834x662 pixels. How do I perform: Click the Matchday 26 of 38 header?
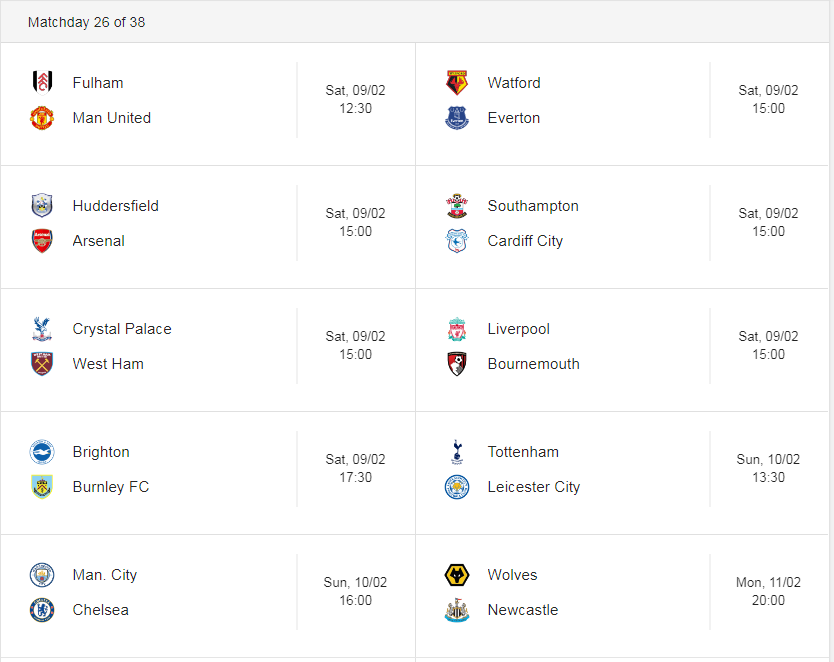pyautogui.click(x=86, y=22)
